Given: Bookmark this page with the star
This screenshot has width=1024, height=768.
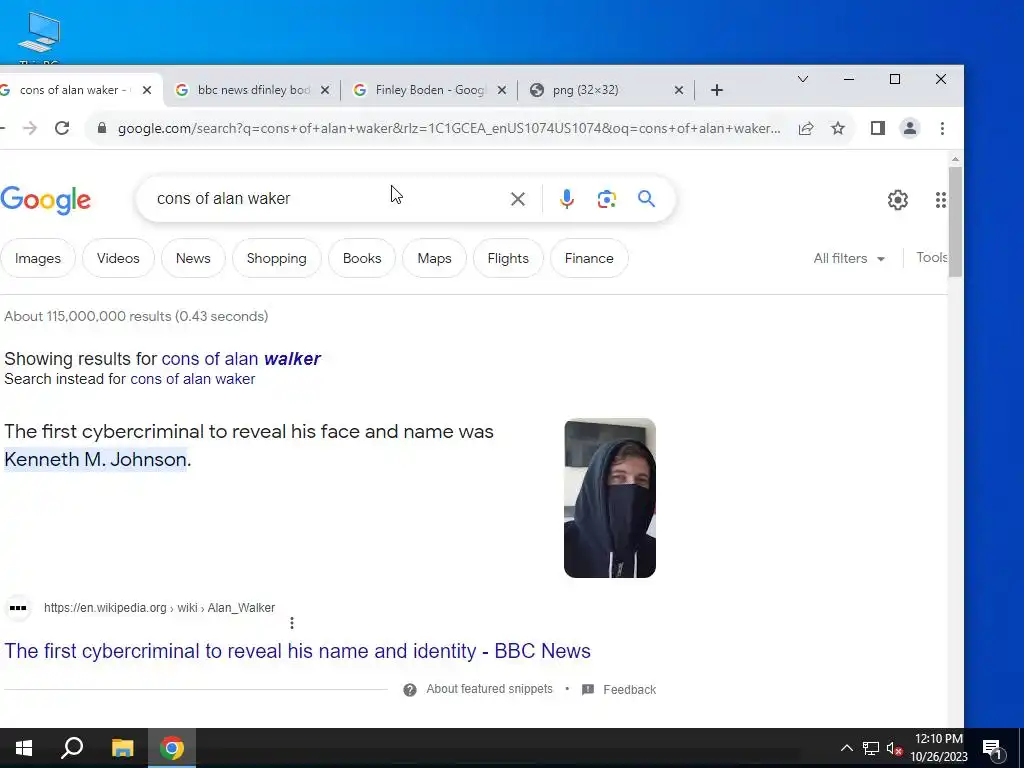Looking at the screenshot, I should [838, 128].
